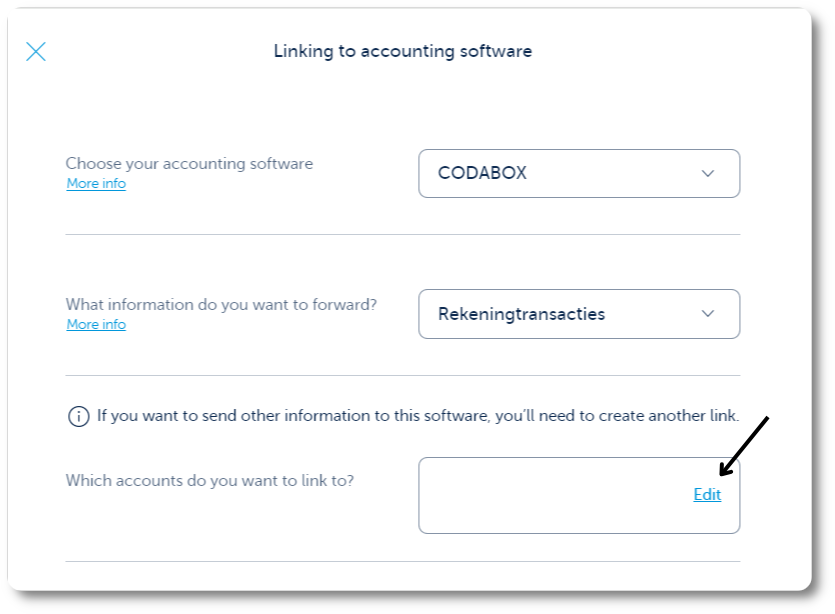
Task: Click the Linking to accounting software title
Action: [403, 51]
